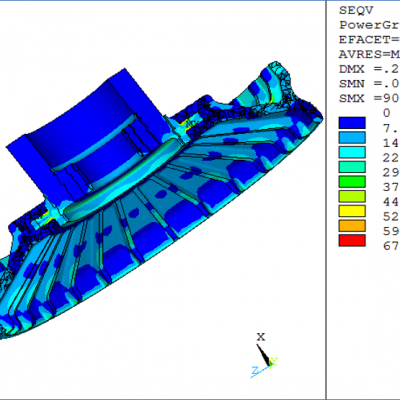400x400 pixels.
Task: Click the legend value starting with 22
Action: coord(391,157)
